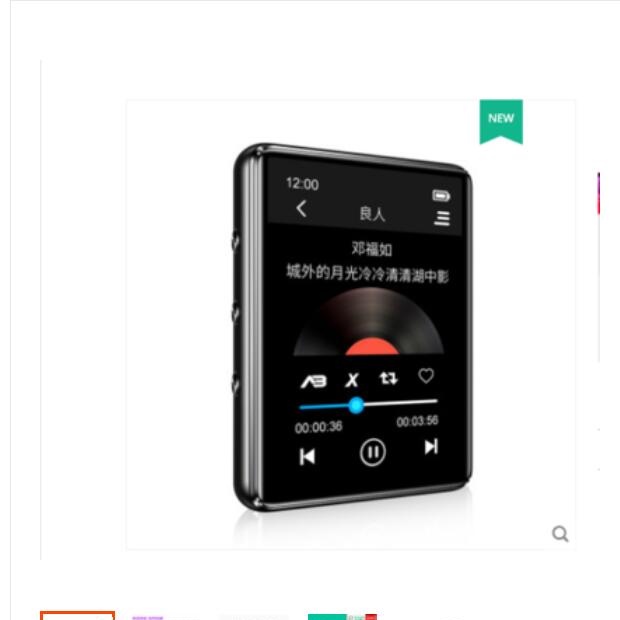Image resolution: width=620 pixels, height=620 pixels.
Task: Click the total time 00:03:56
Action: click(417, 421)
